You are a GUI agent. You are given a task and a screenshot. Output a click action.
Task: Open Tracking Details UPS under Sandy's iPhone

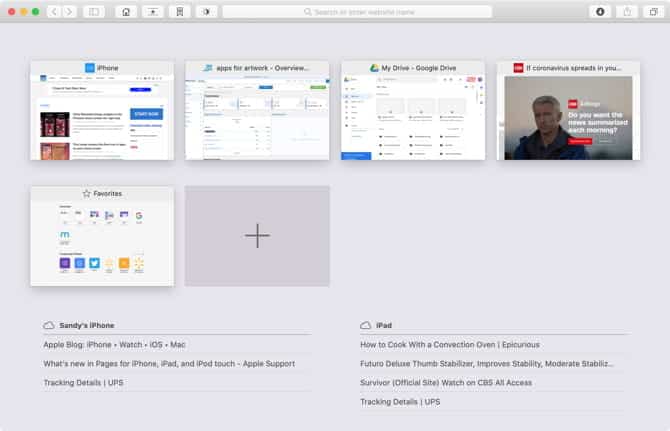83,383
